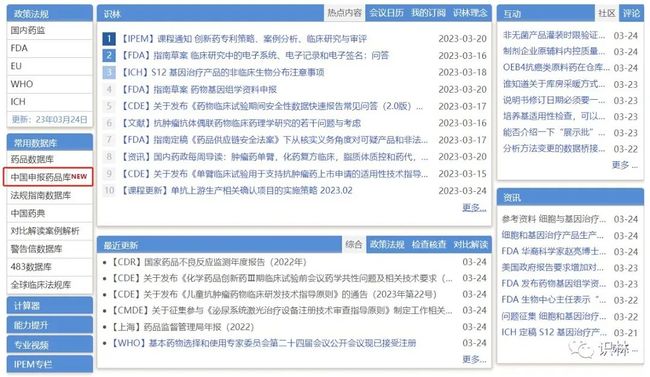
Task: Switch to the 对比解读 tab
Action: coord(471,245)
